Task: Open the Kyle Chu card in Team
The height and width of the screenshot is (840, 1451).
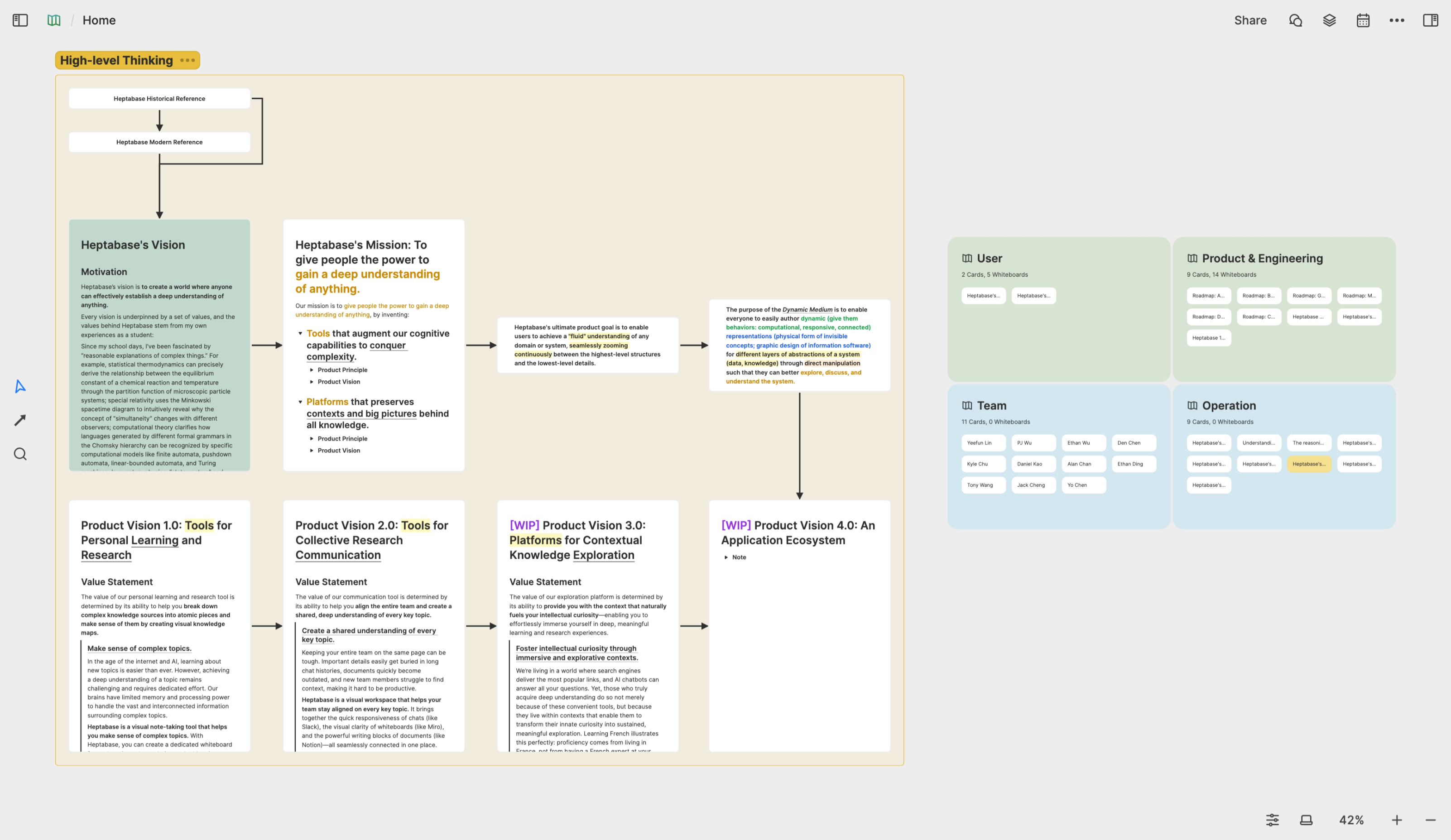Action: coord(984,464)
